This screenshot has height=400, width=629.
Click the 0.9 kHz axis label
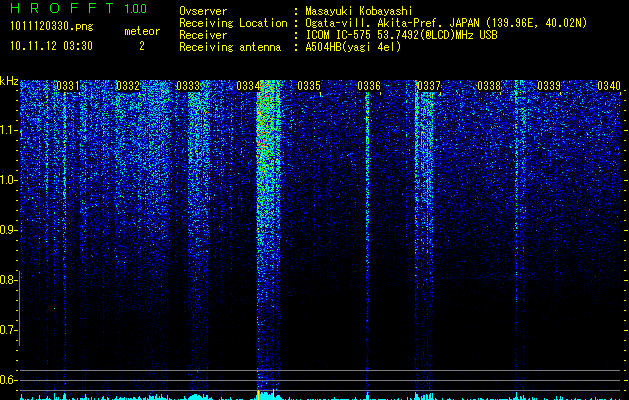click(x=9, y=230)
